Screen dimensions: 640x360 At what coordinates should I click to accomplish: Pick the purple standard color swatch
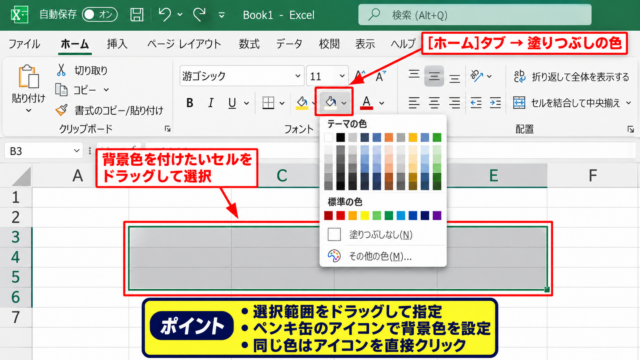pyautogui.click(x=437, y=215)
